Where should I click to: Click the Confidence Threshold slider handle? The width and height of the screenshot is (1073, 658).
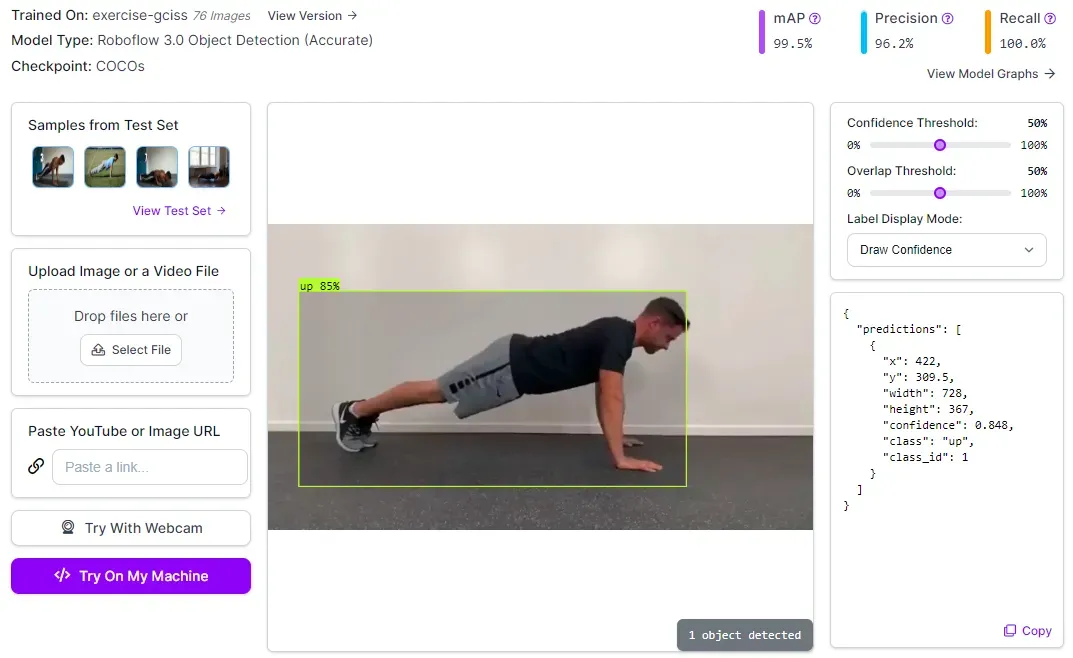pyautogui.click(x=940, y=145)
